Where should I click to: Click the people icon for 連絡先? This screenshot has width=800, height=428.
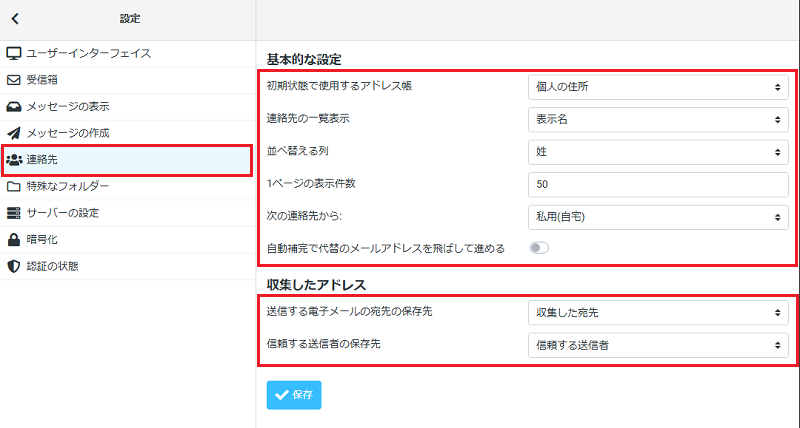click(14, 160)
